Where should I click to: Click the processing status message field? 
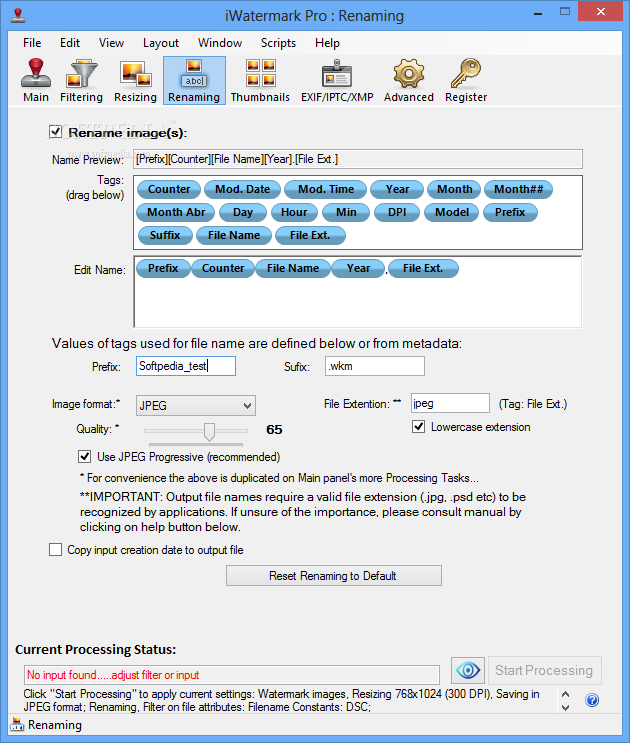tap(232, 675)
